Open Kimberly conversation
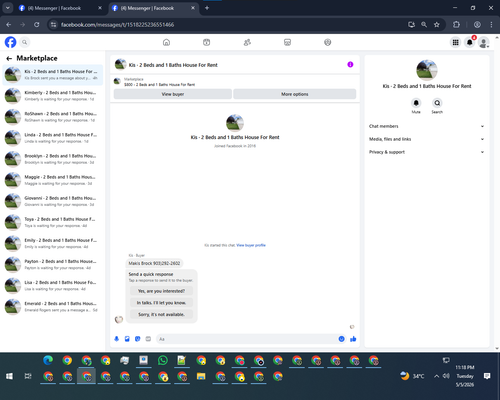 [x=53, y=96]
